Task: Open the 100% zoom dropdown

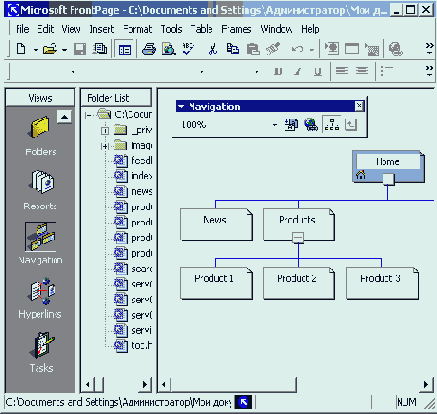Action: 275,125
